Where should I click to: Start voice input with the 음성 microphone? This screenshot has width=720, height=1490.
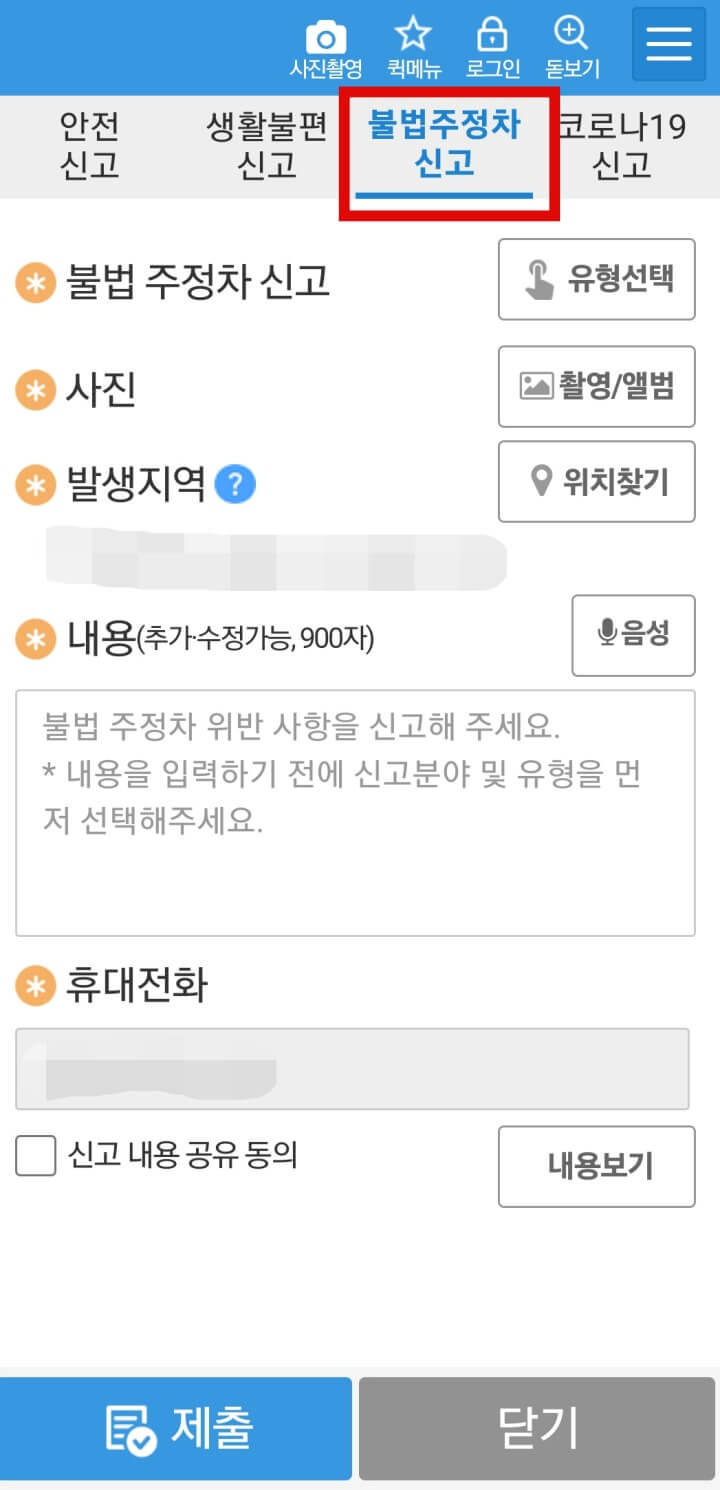(x=633, y=636)
